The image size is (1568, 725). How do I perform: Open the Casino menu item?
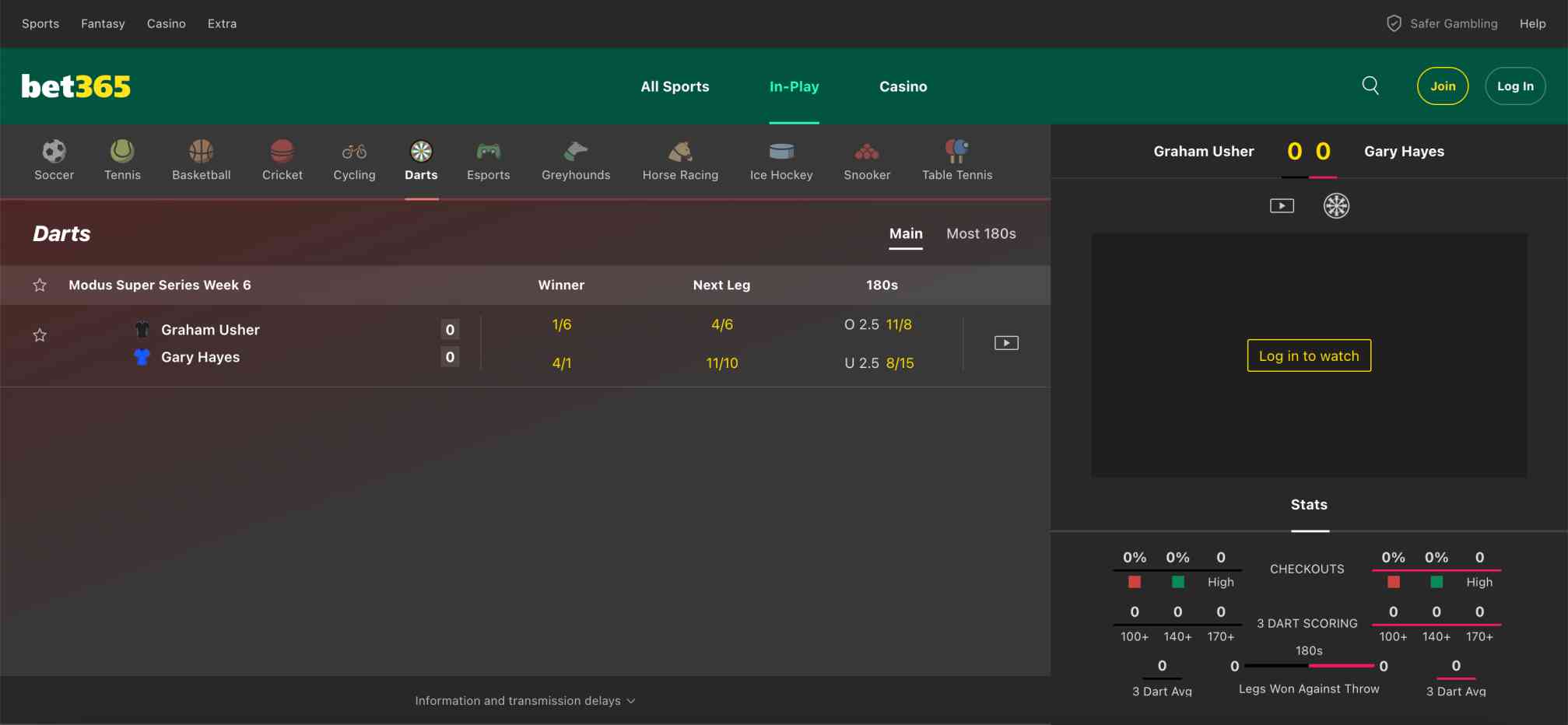tap(167, 23)
